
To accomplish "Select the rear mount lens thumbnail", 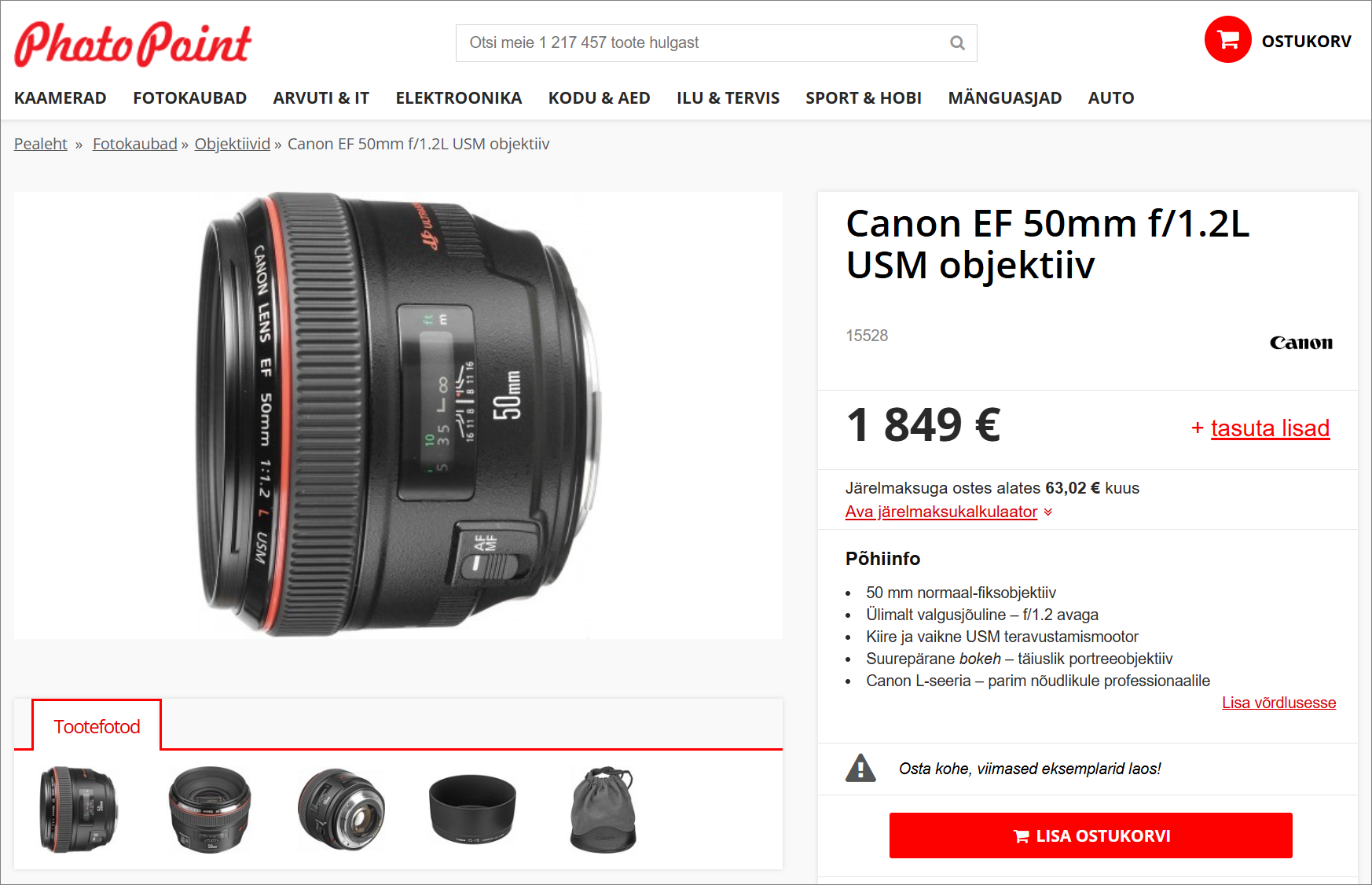I will coord(341,810).
